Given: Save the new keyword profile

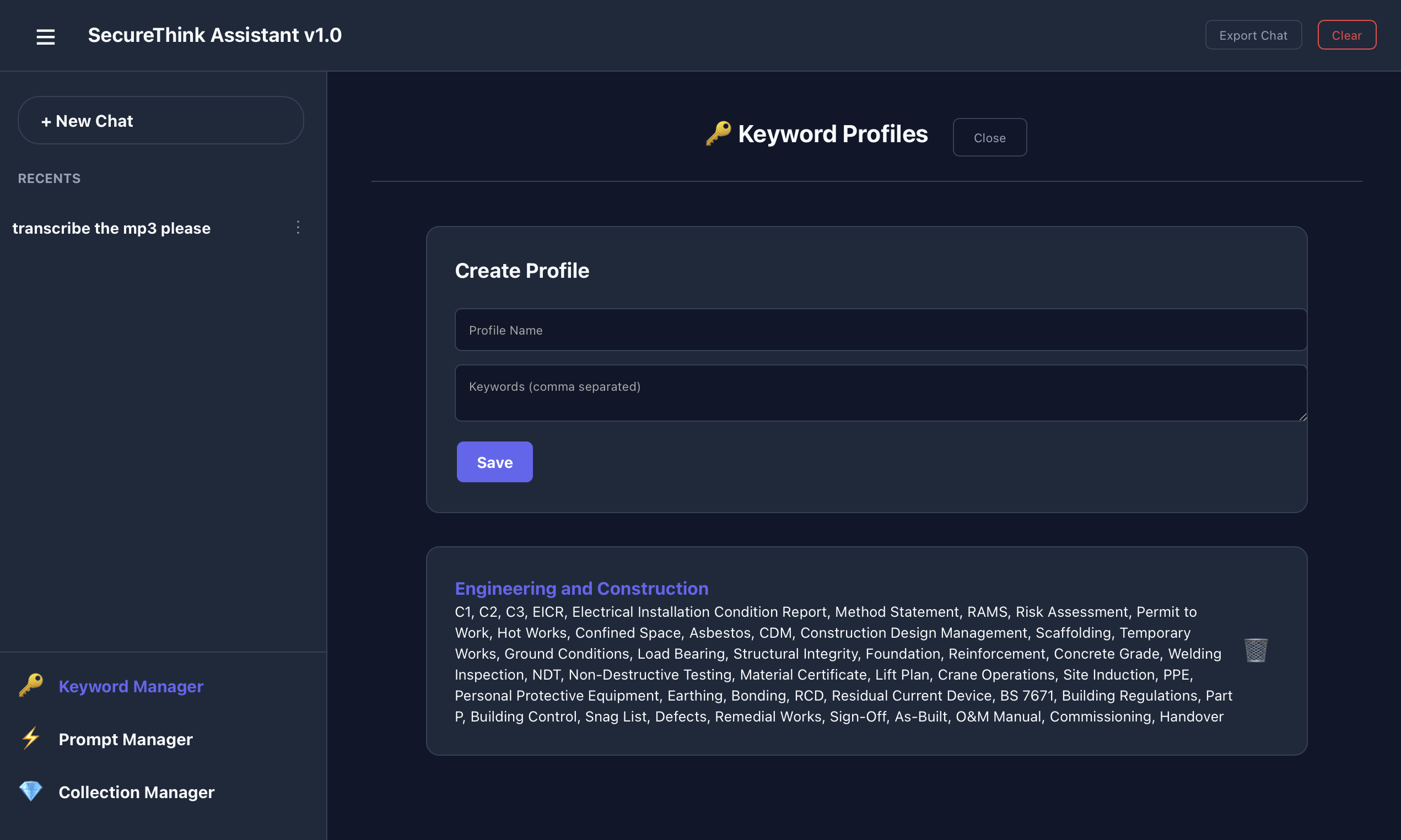Looking at the screenshot, I should click(x=494, y=462).
